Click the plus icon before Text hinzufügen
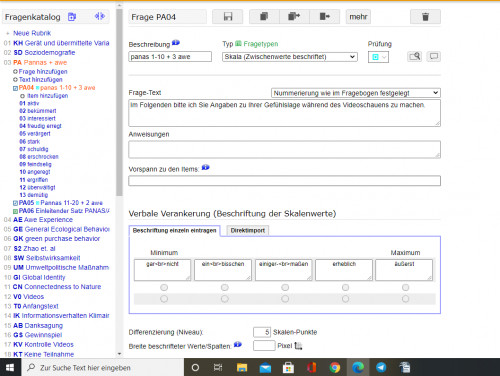500x376 pixels. point(15,80)
